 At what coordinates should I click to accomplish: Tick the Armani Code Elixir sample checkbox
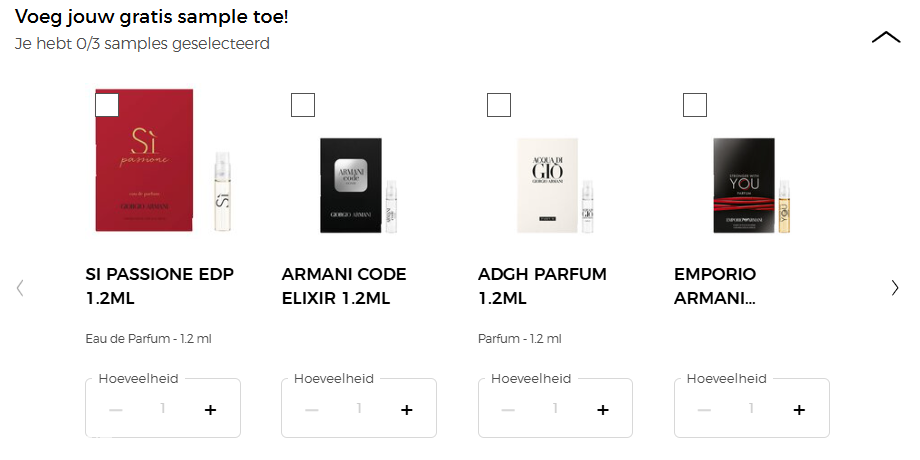tap(302, 105)
